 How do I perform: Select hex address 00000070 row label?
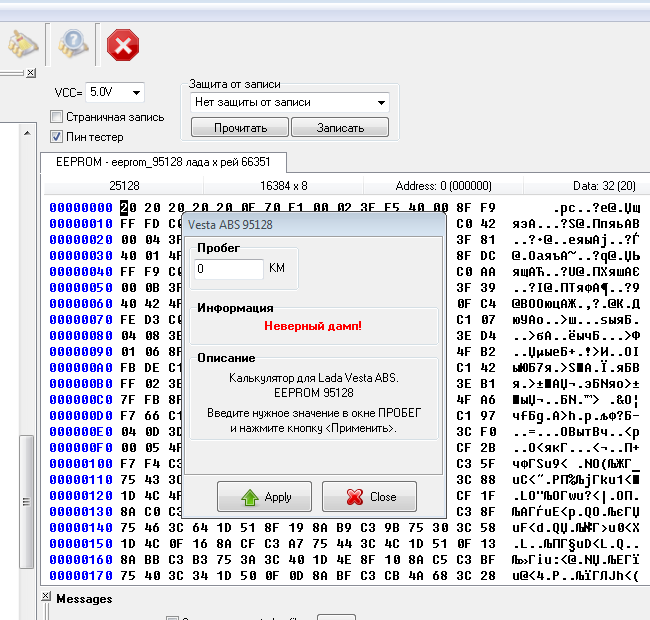pyautogui.click(x=81, y=320)
